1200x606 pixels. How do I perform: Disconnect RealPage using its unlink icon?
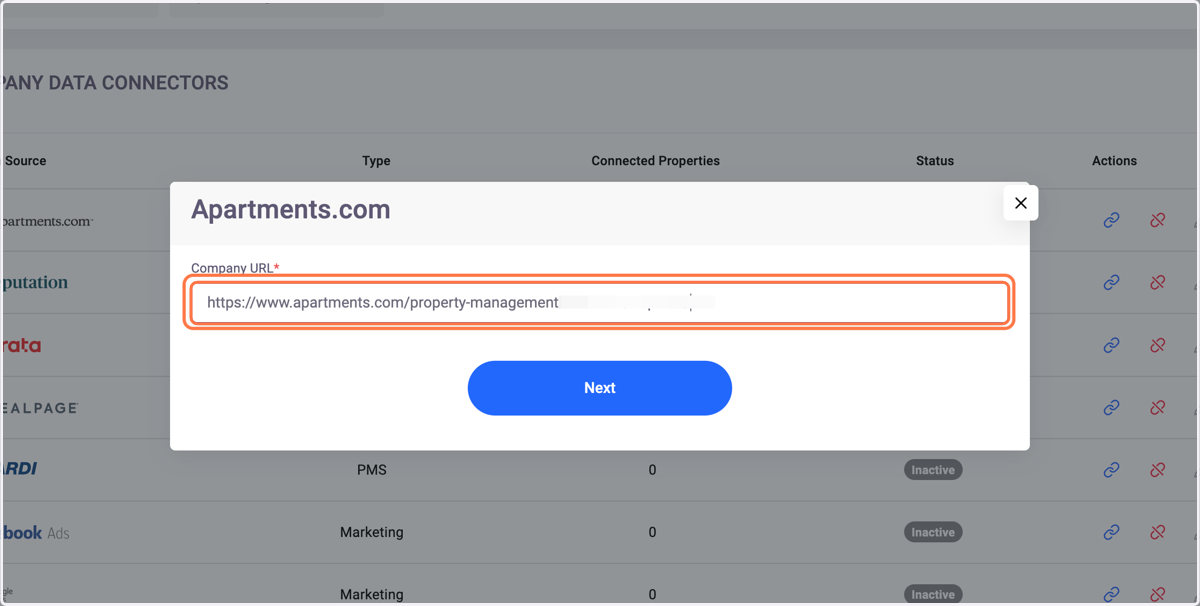click(1157, 408)
